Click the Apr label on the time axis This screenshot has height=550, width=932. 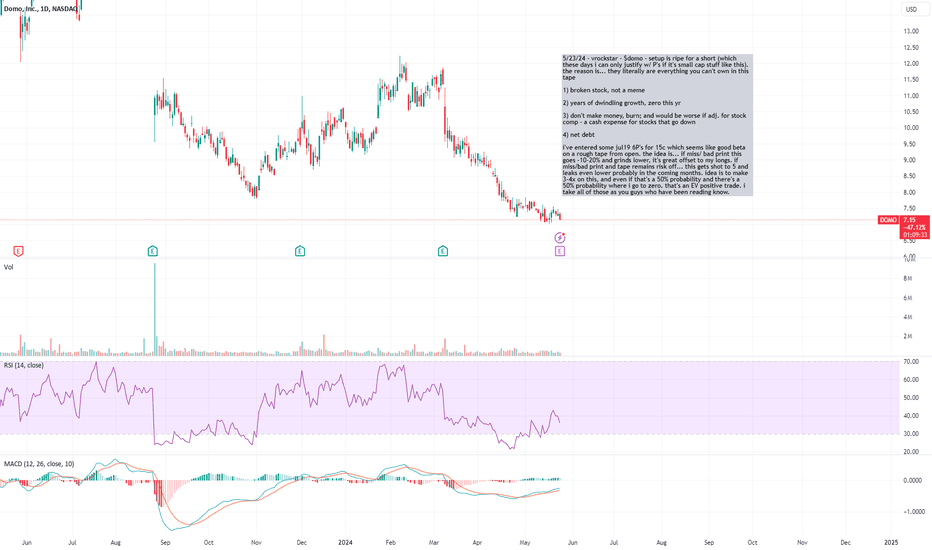pos(477,542)
